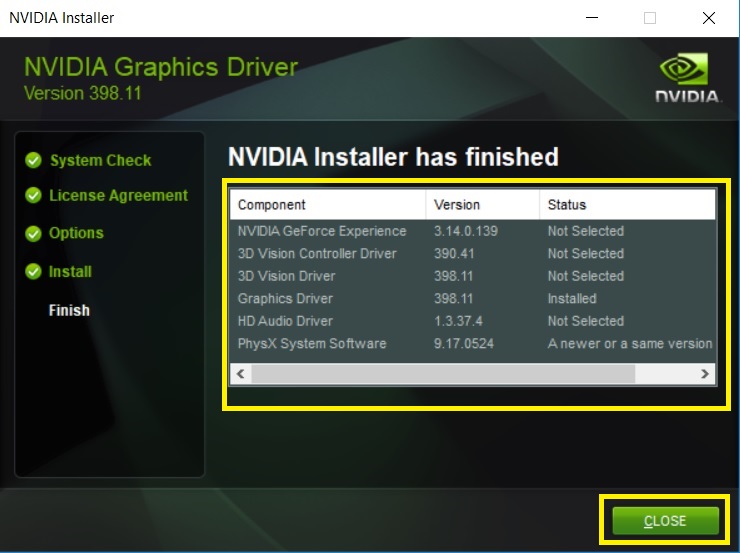Select the NVIDIA GeForce Experience row
The height and width of the screenshot is (553, 740).
[x=472, y=231]
